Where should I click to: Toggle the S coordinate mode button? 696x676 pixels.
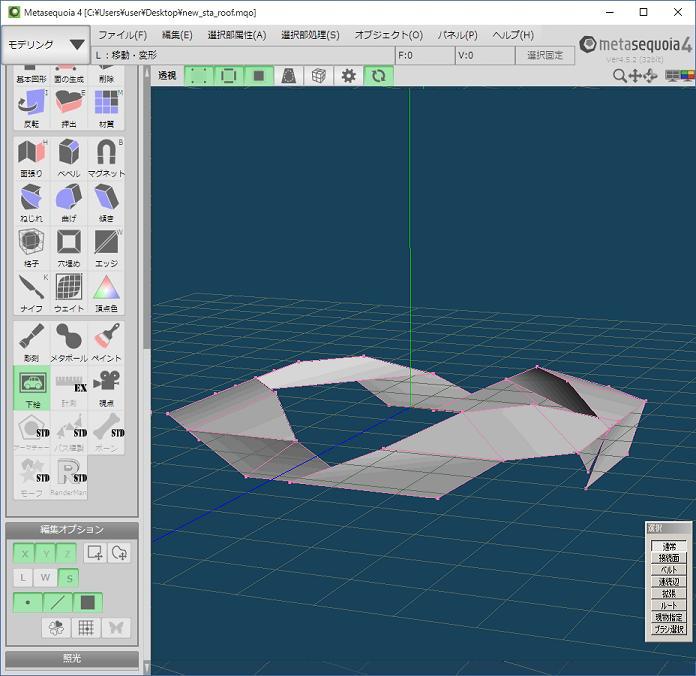pos(69,578)
